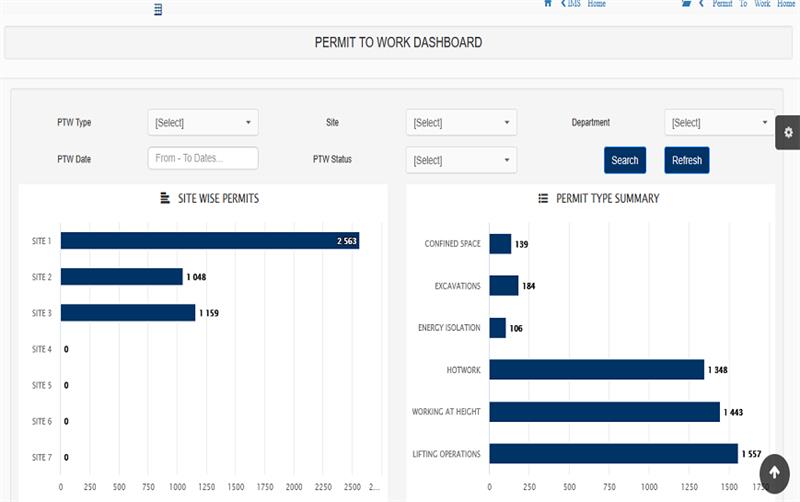Click the scroll-to-top arrow button

pyautogui.click(x=774, y=473)
